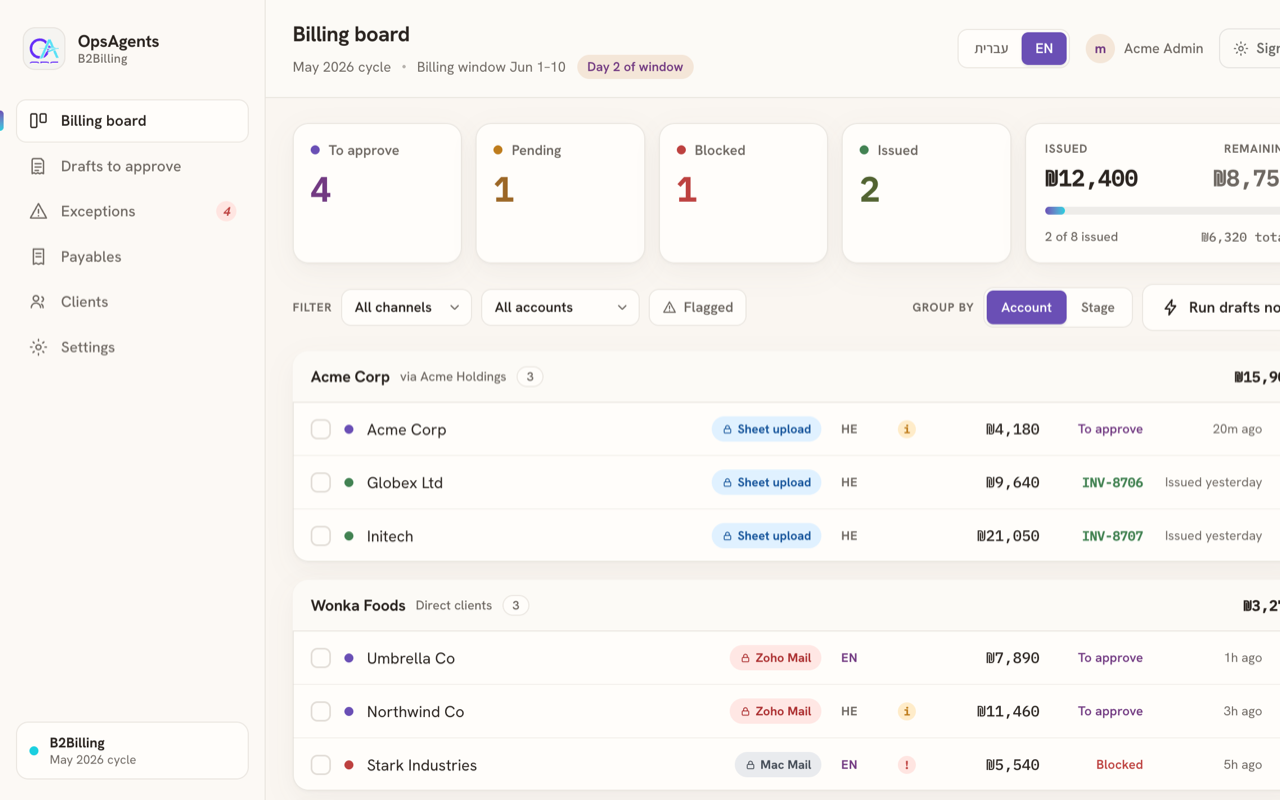
Task: Collapse the Acme Corp account group header
Action: coord(786,377)
